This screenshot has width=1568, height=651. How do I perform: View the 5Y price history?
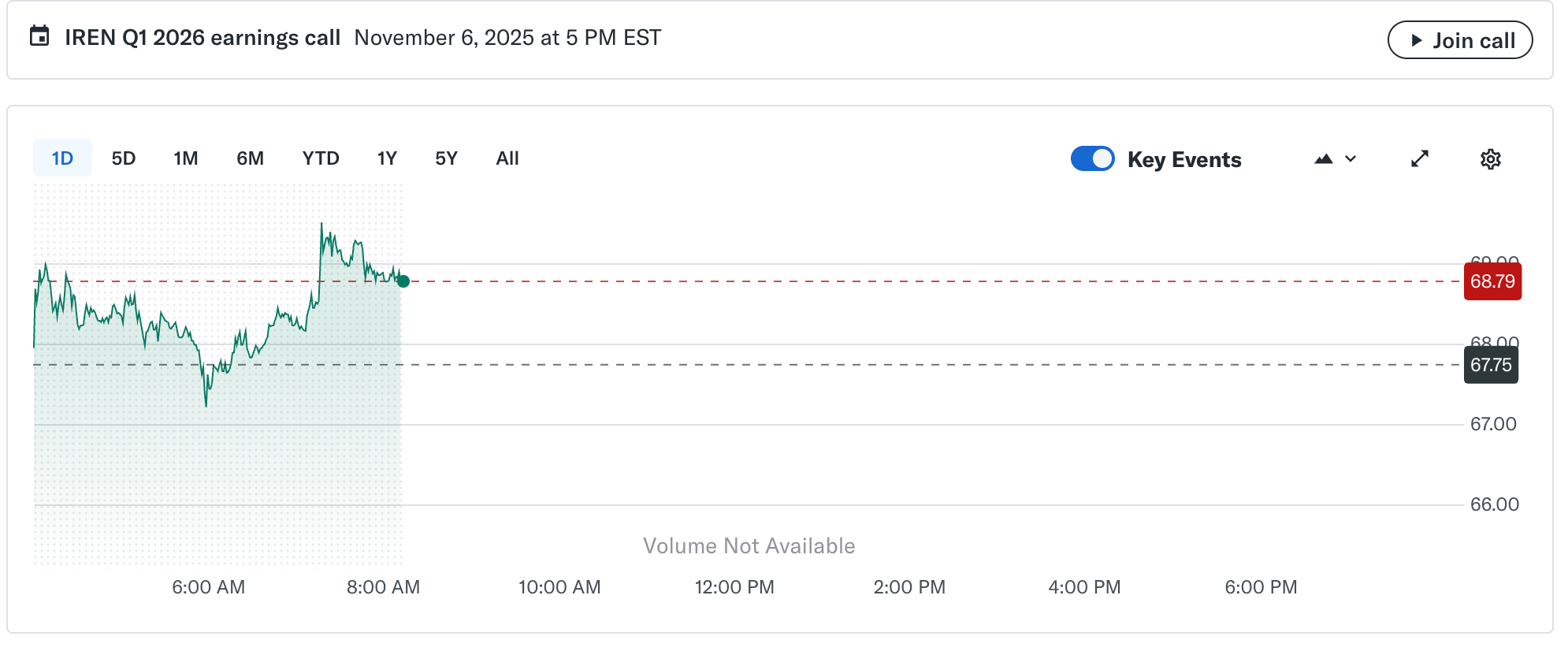coord(446,158)
